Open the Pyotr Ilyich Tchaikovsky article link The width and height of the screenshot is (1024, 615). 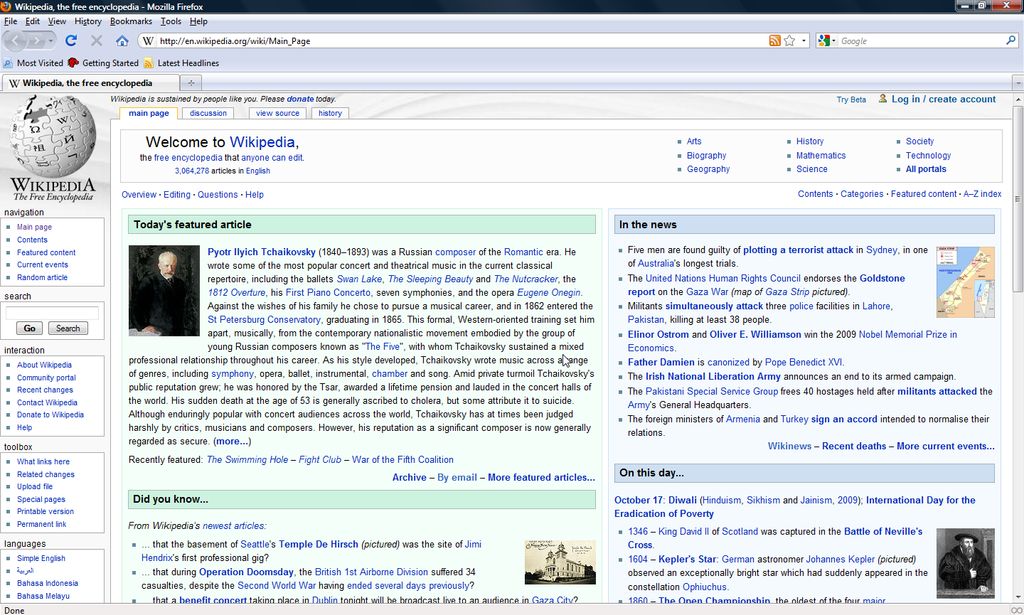(x=261, y=252)
